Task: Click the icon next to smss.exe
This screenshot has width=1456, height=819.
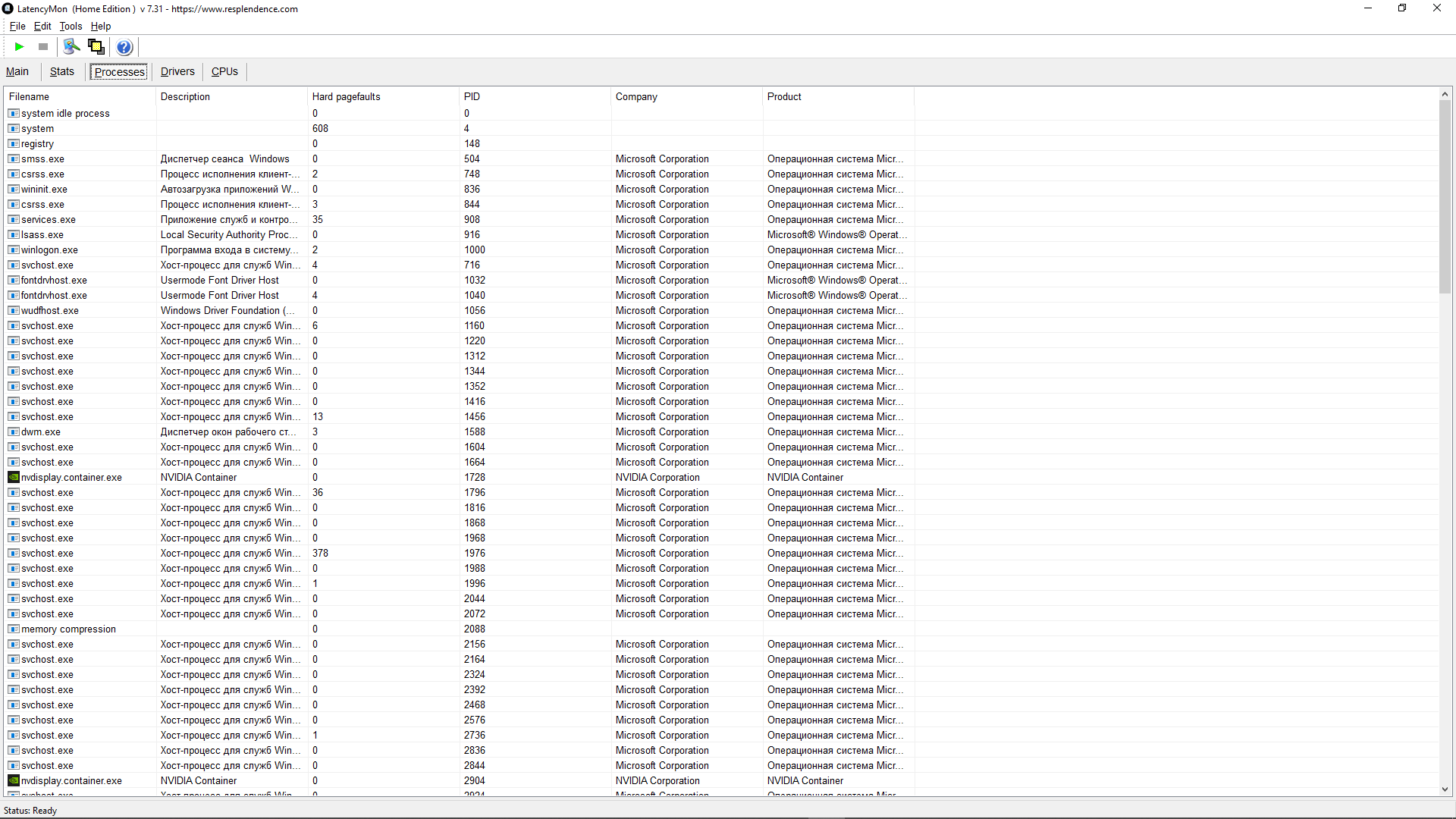Action: coord(14,158)
